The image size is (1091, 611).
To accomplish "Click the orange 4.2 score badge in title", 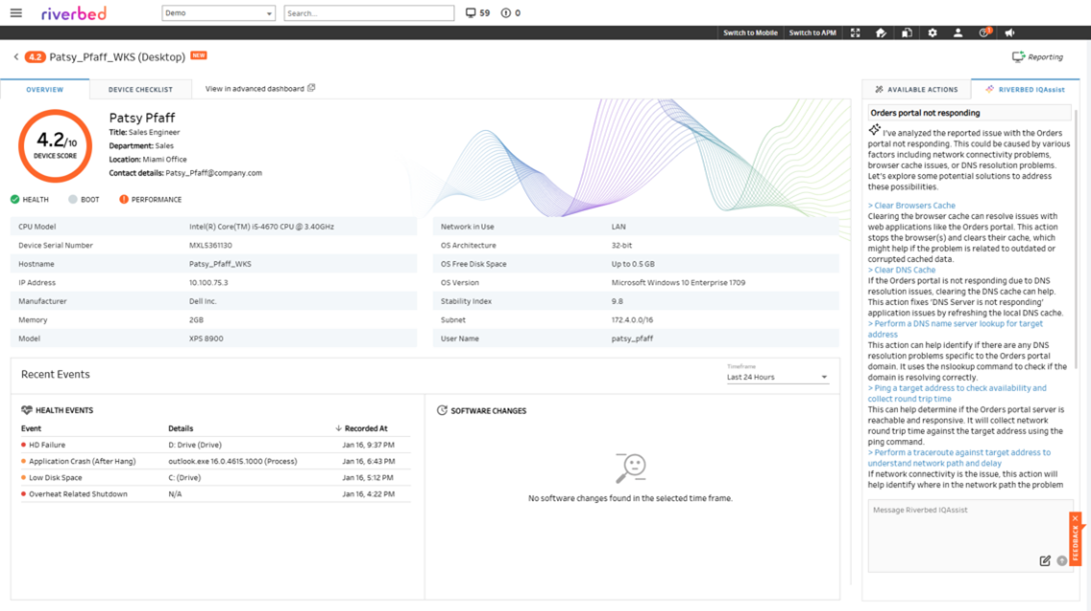I will click(35, 57).
